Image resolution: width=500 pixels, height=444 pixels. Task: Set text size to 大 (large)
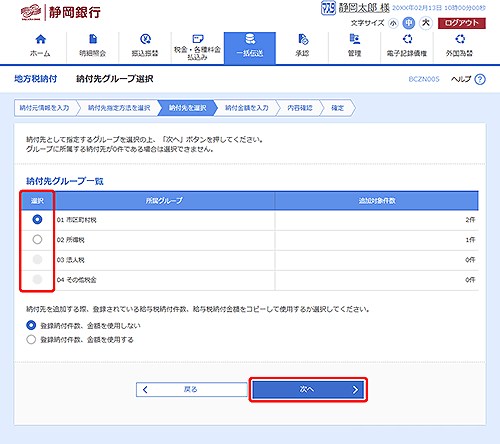pos(426,23)
